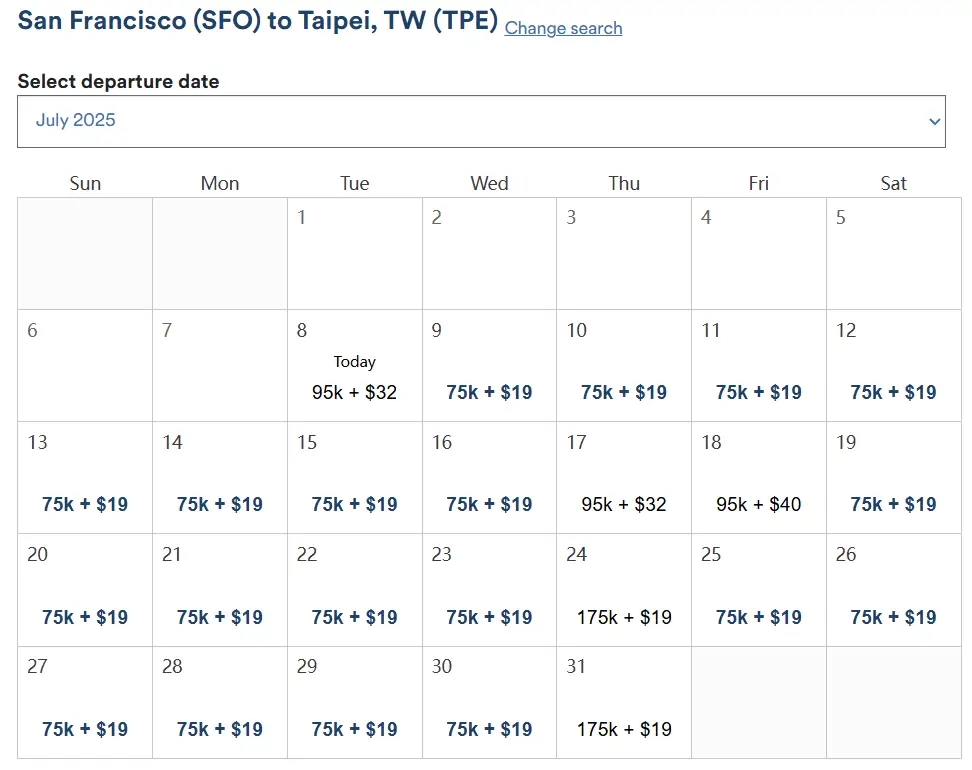The width and height of the screenshot is (972, 770).
Task: Choose July 24 fare 175k + $19
Action: (x=624, y=590)
